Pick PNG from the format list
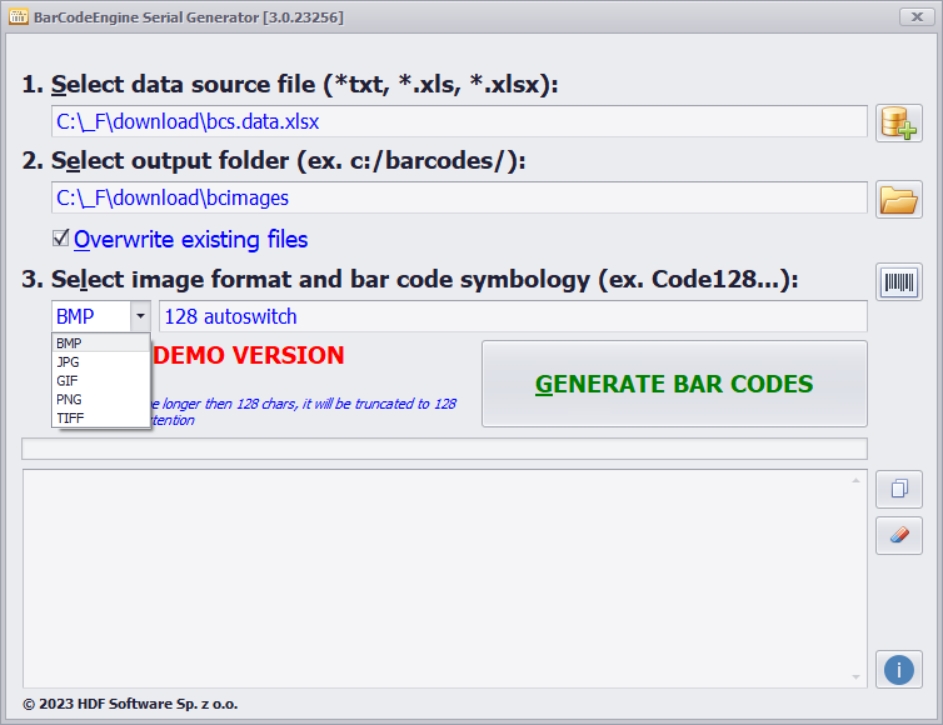This screenshot has width=943, height=725. pos(69,399)
